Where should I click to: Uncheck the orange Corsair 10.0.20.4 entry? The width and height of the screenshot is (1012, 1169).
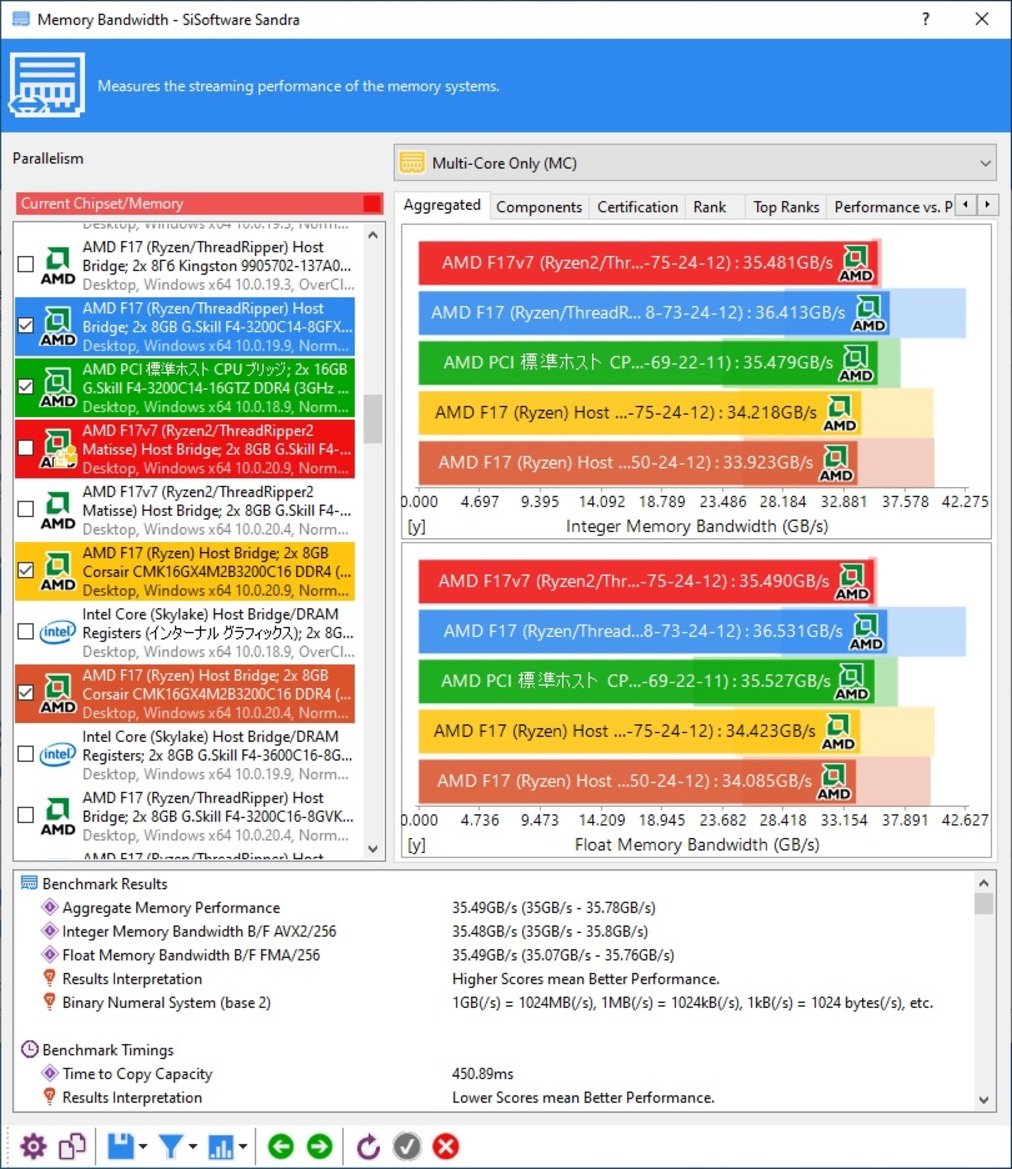click(25, 692)
